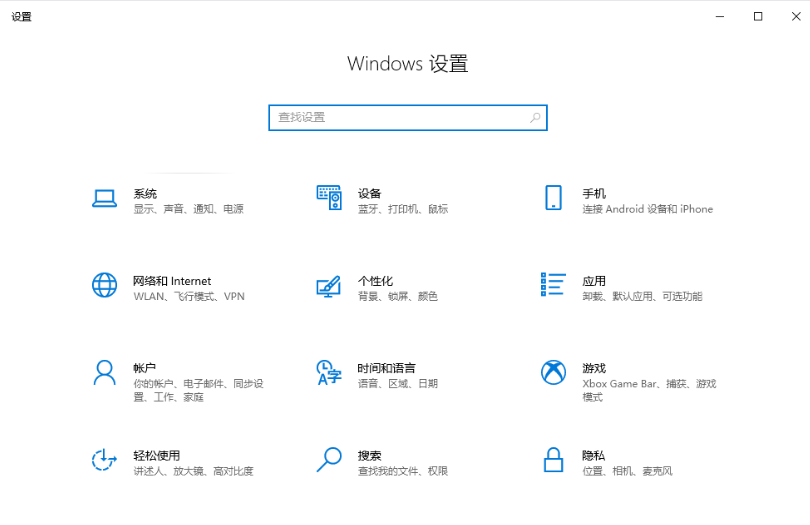
Task: Open the 帐户 person icon
Action: (x=104, y=373)
